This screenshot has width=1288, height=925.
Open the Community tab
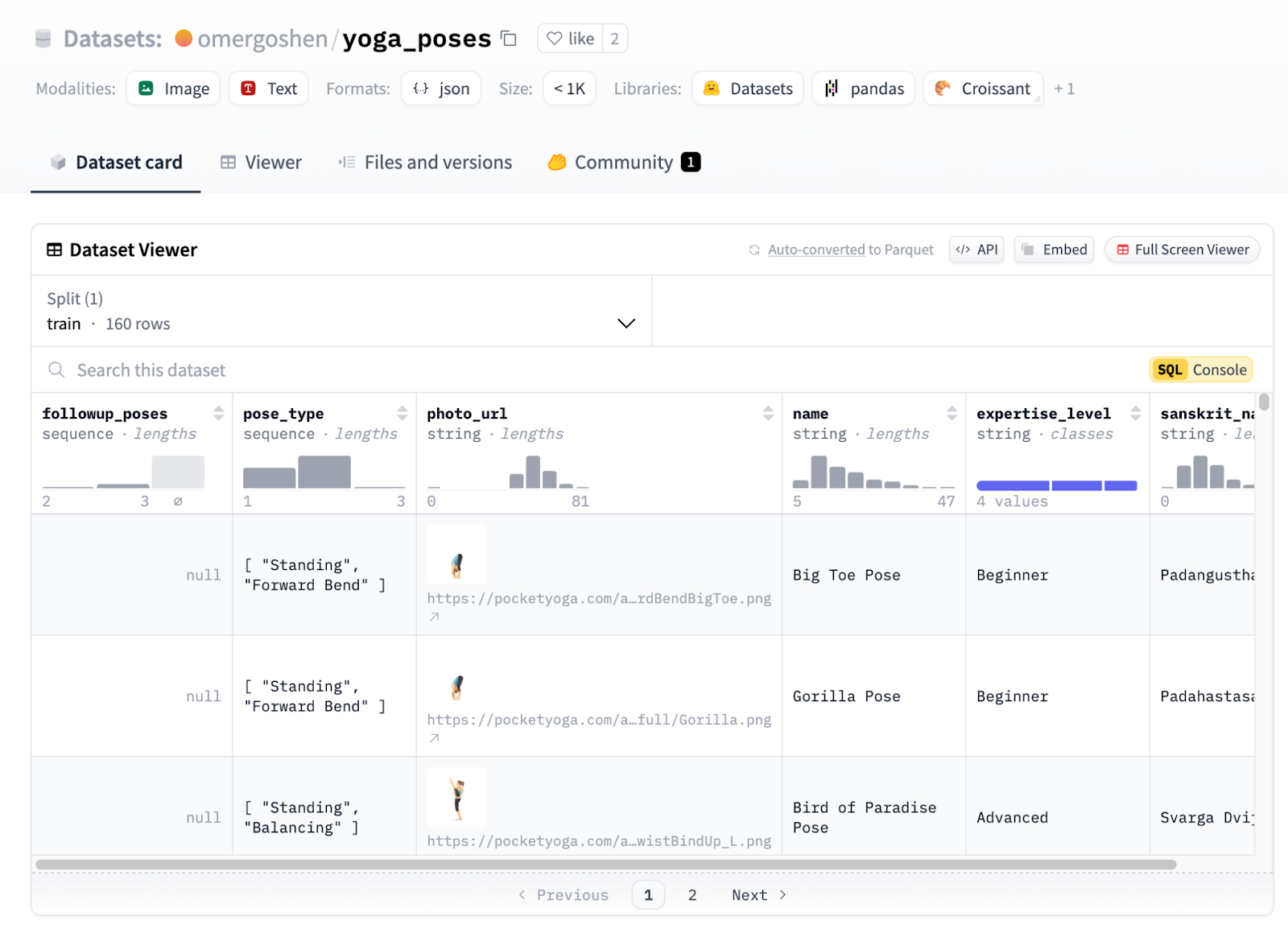click(623, 162)
